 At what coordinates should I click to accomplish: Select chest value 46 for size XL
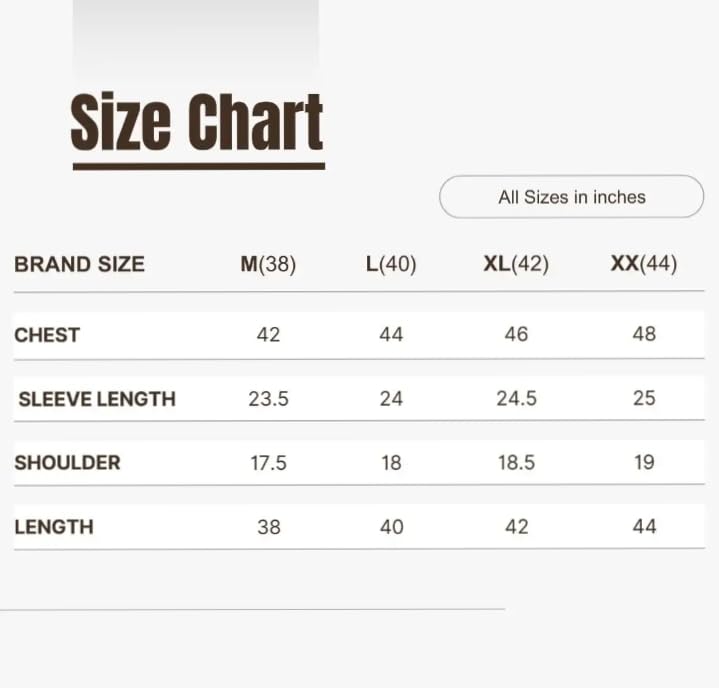tap(516, 334)
